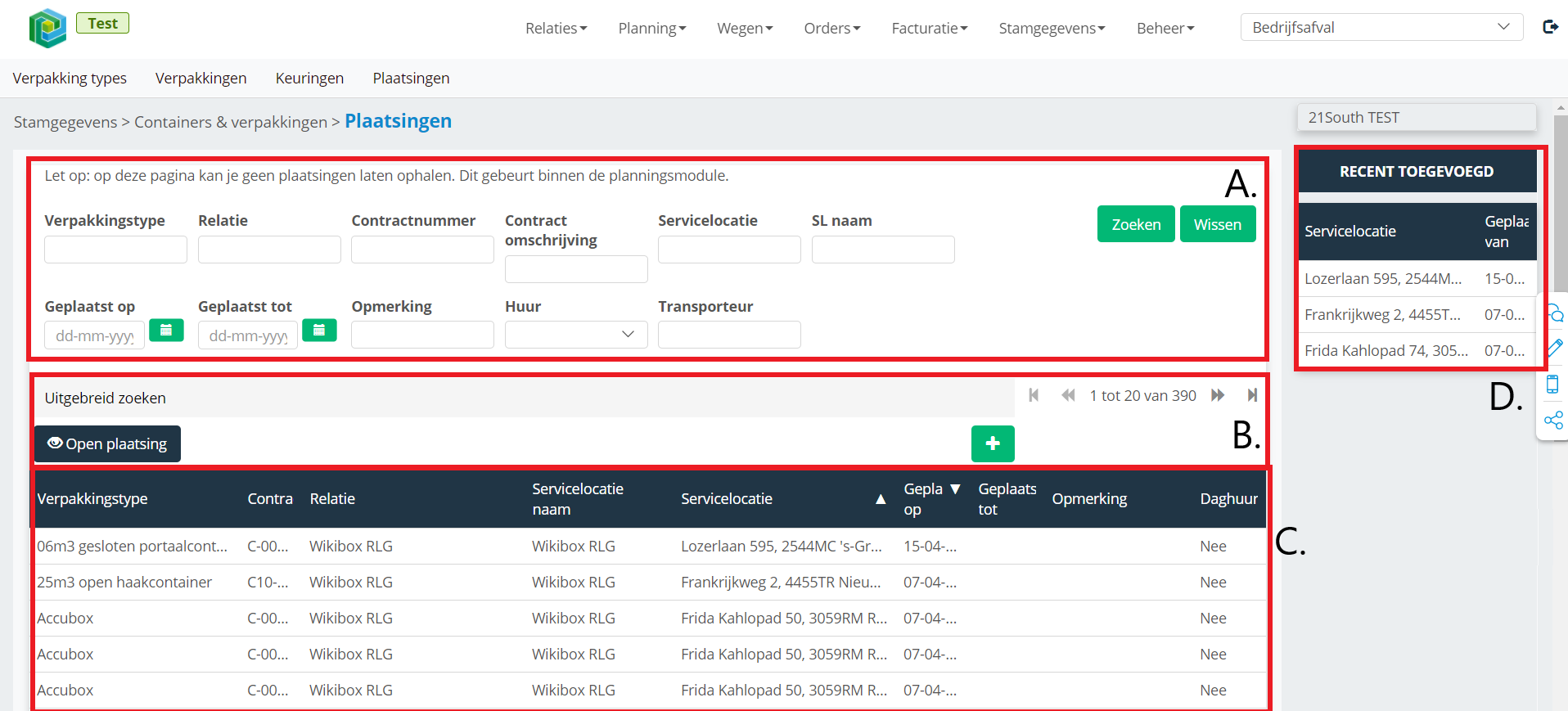Screen dimensions: 1568x711
Task: Open the Relaties menu
Action: coord(556,28)
